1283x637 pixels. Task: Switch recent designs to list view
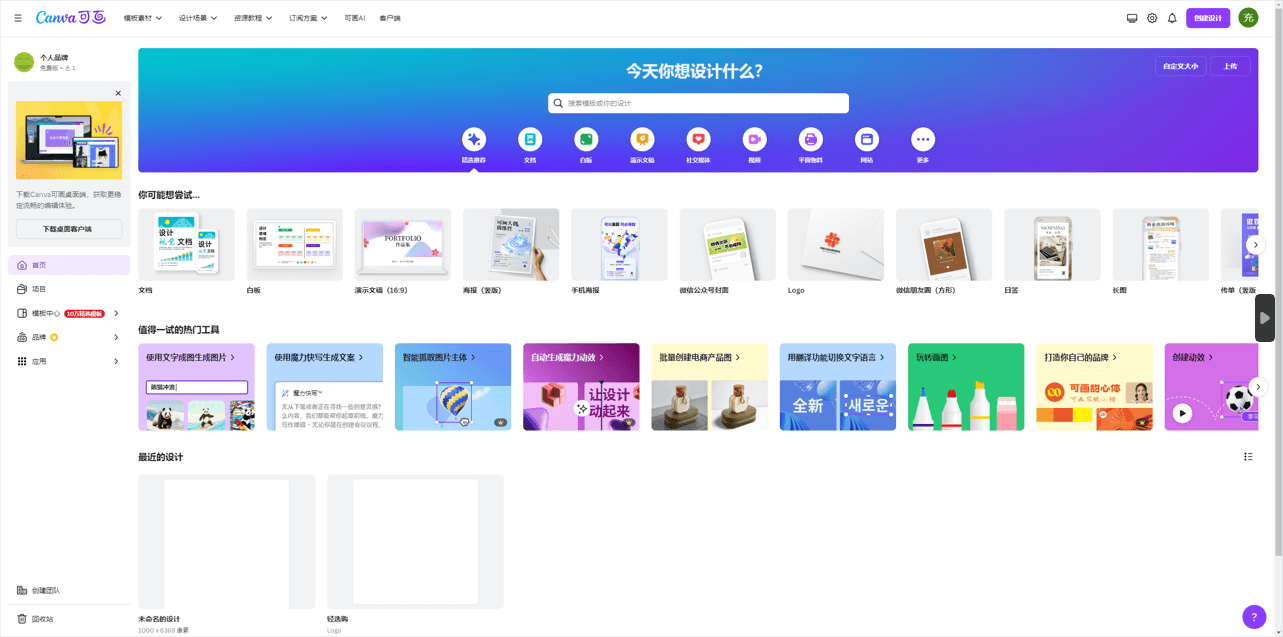(1248, 457)
